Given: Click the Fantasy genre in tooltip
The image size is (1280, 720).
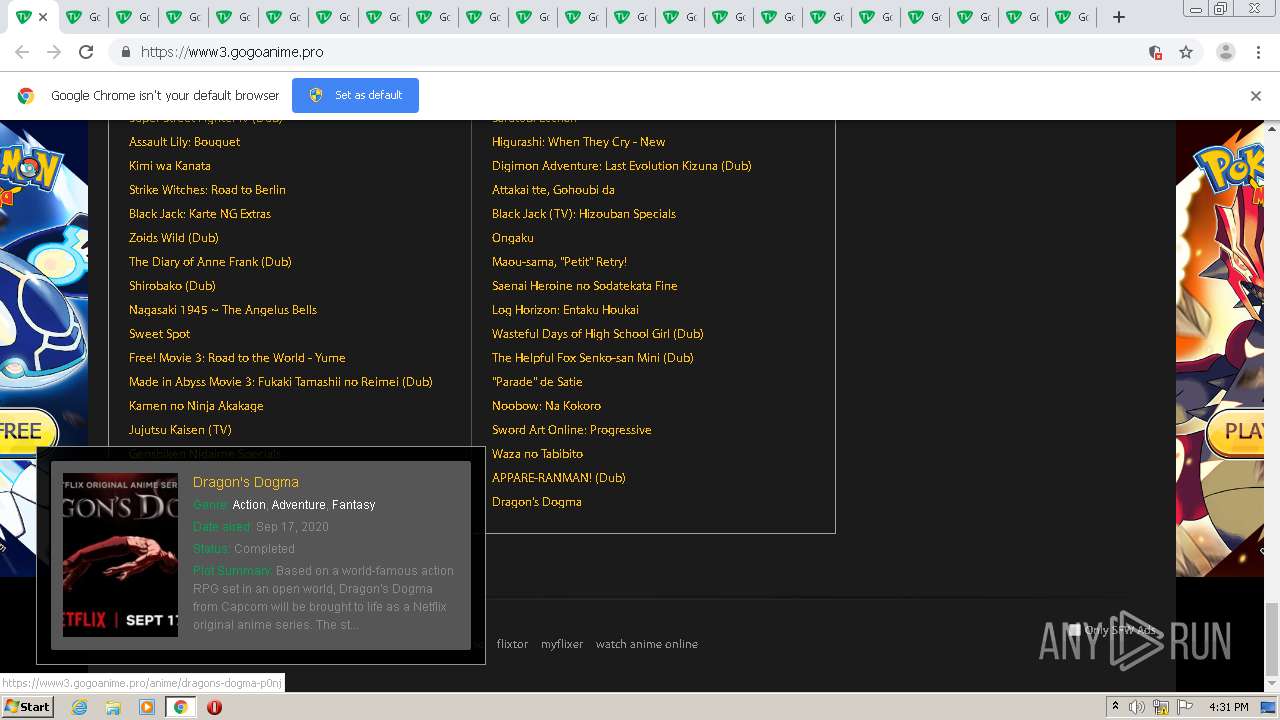Looking at the screenshot, I should 353,505.
